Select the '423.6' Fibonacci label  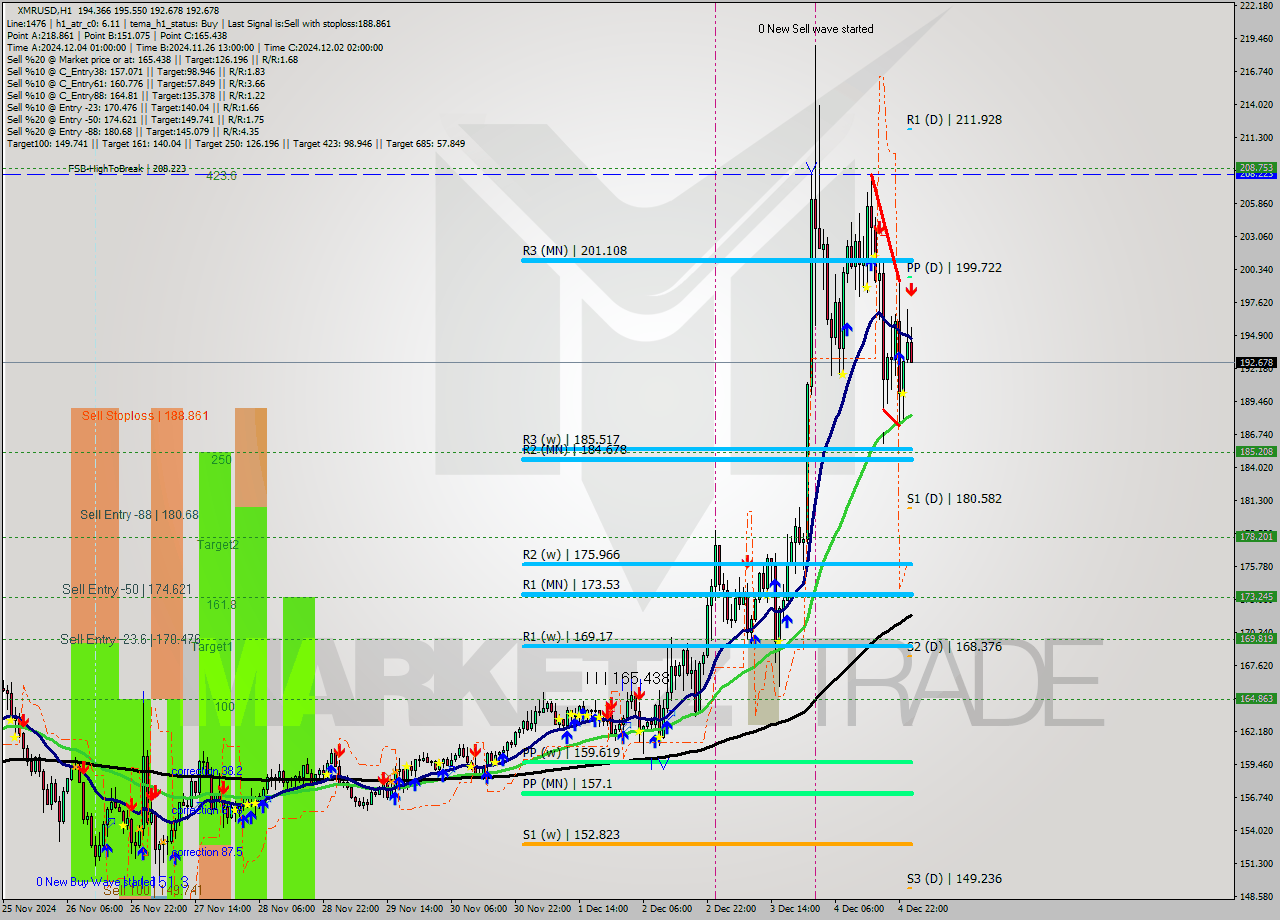coord(221,176)
